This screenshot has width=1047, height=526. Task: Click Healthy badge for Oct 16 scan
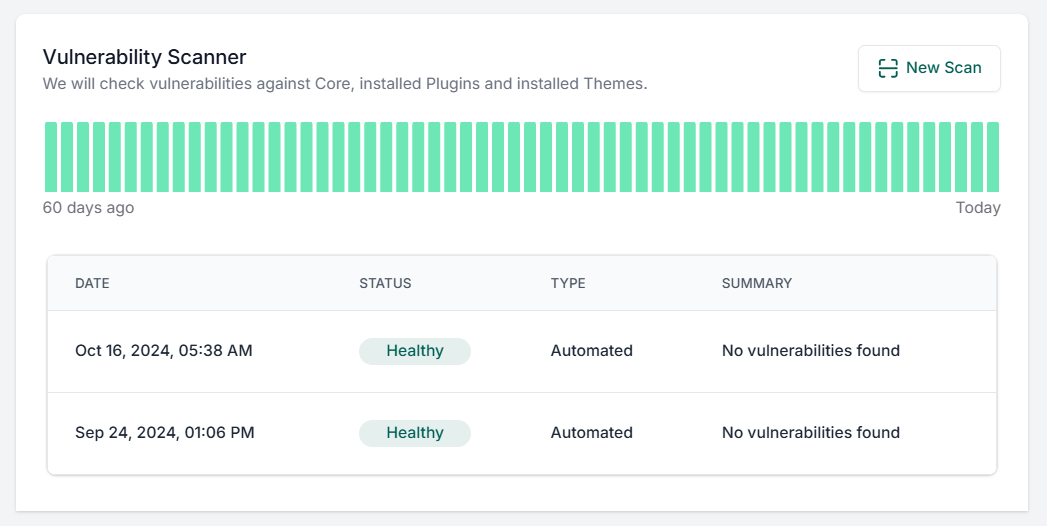pyautogui.click(x=415, y=351)
